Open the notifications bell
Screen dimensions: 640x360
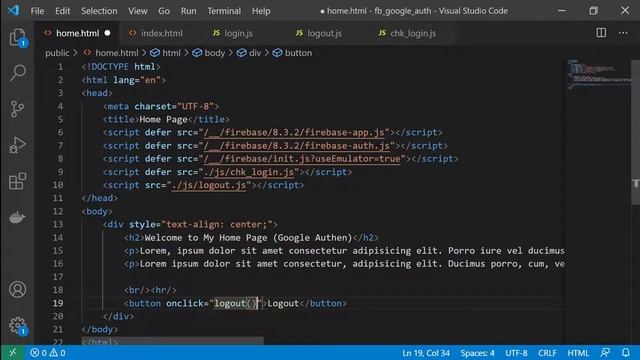626,353
